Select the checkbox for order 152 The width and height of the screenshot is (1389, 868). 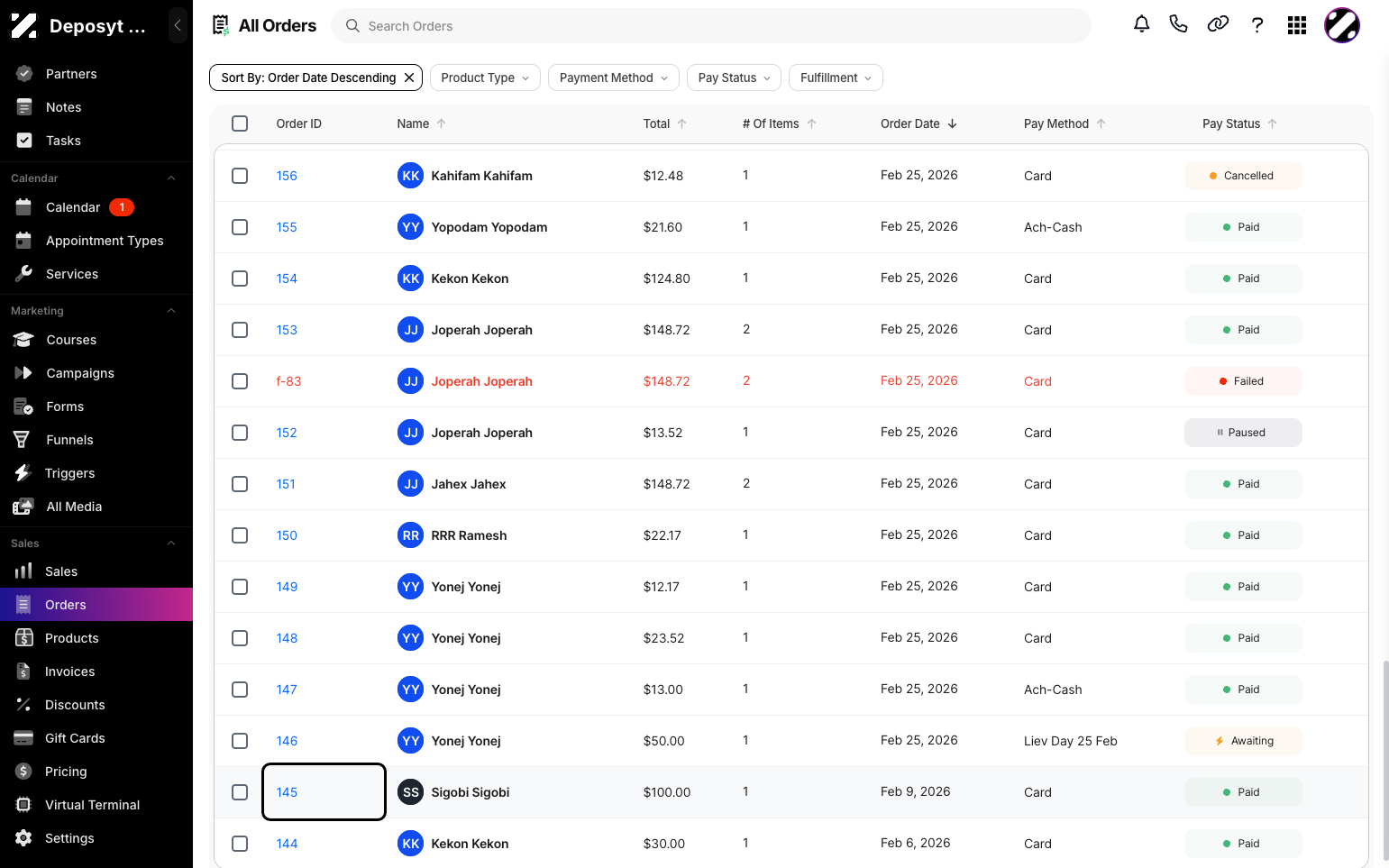[240, 433]
